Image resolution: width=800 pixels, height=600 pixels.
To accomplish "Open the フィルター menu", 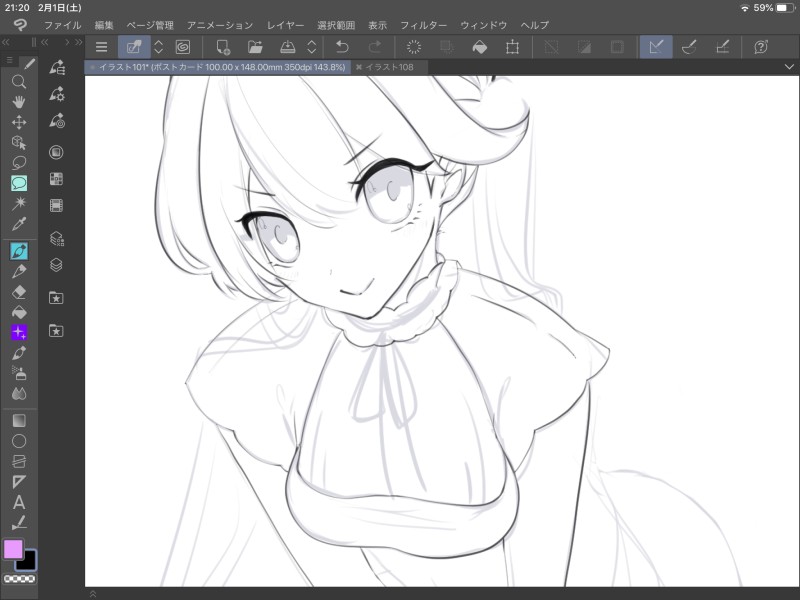I will point(423,25).
